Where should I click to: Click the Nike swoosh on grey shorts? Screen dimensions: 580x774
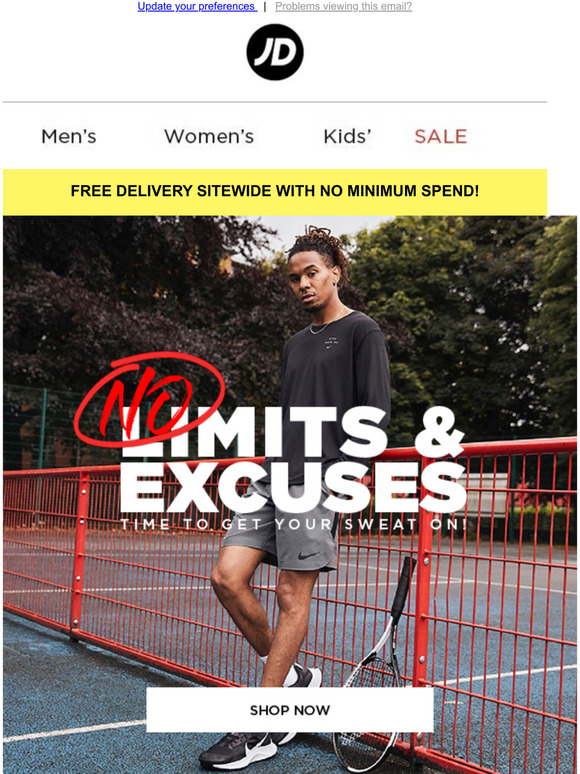tap(309, 555)
